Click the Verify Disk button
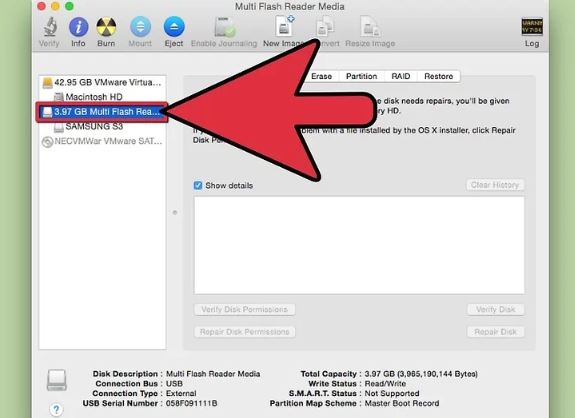575x418 pixels. tap(495, 309)
